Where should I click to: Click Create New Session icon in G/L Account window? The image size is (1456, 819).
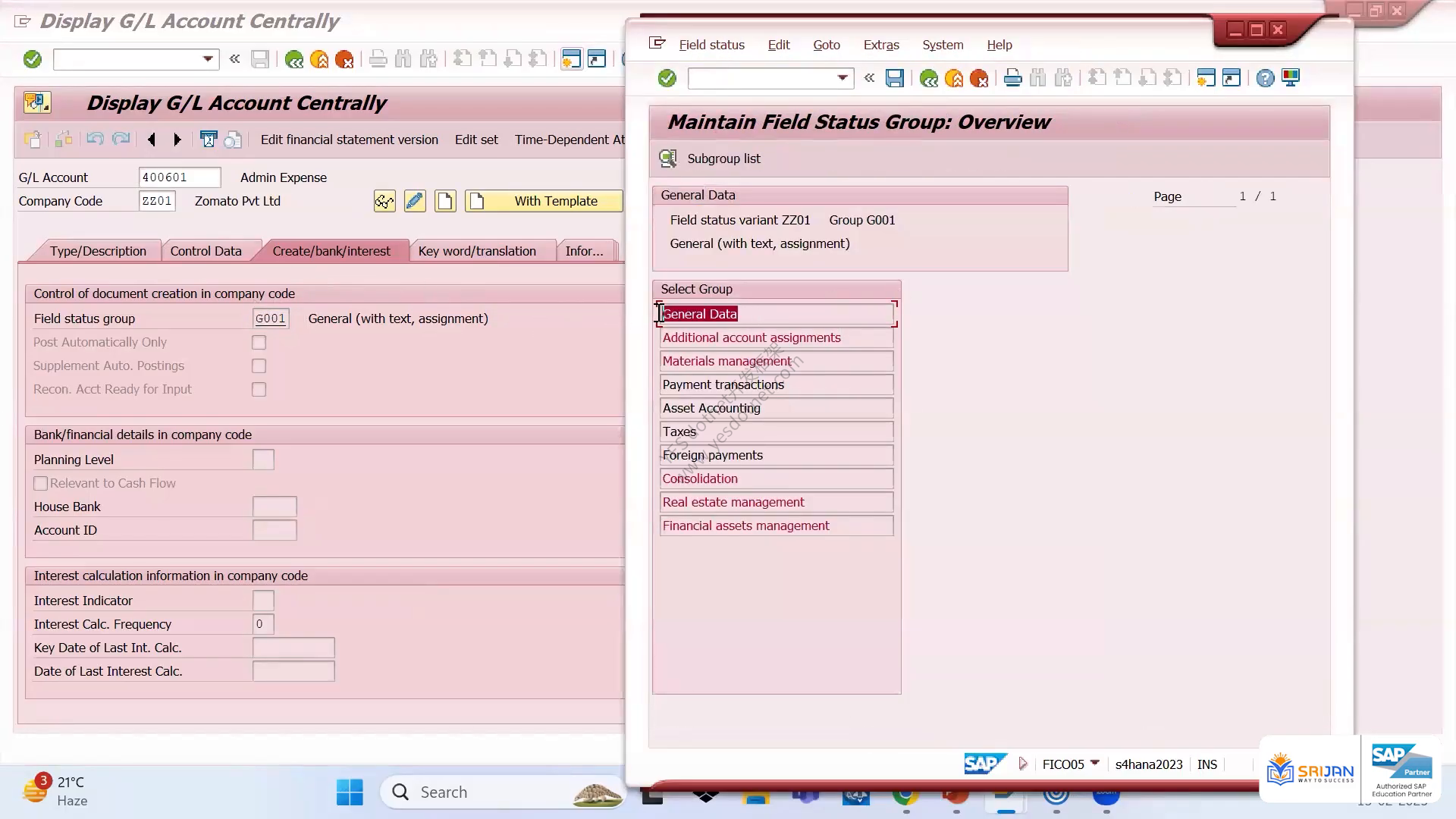[571, 59]
